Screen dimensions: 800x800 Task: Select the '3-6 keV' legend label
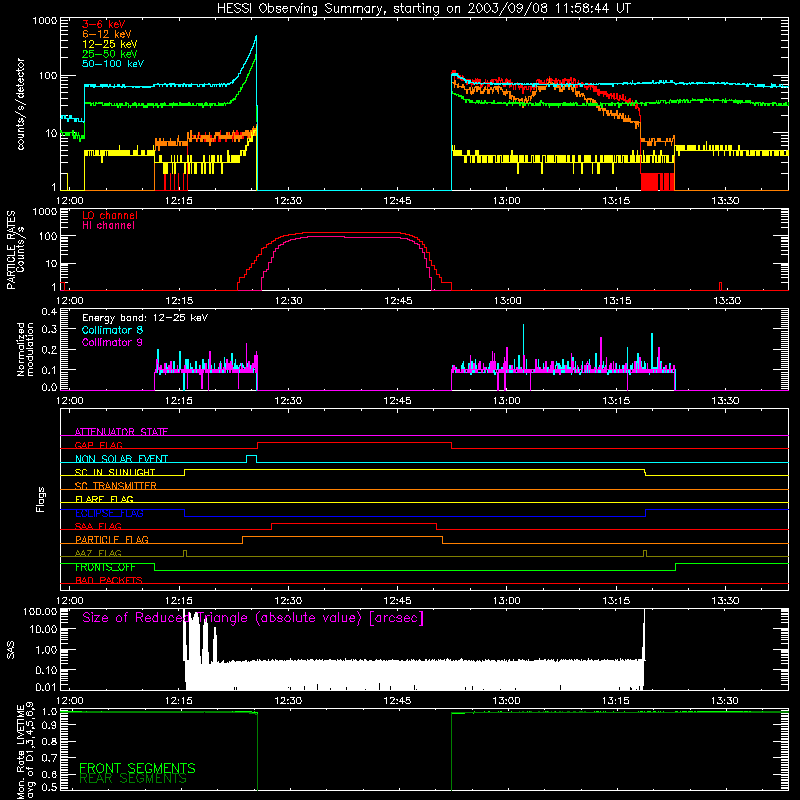pos(103,24)
